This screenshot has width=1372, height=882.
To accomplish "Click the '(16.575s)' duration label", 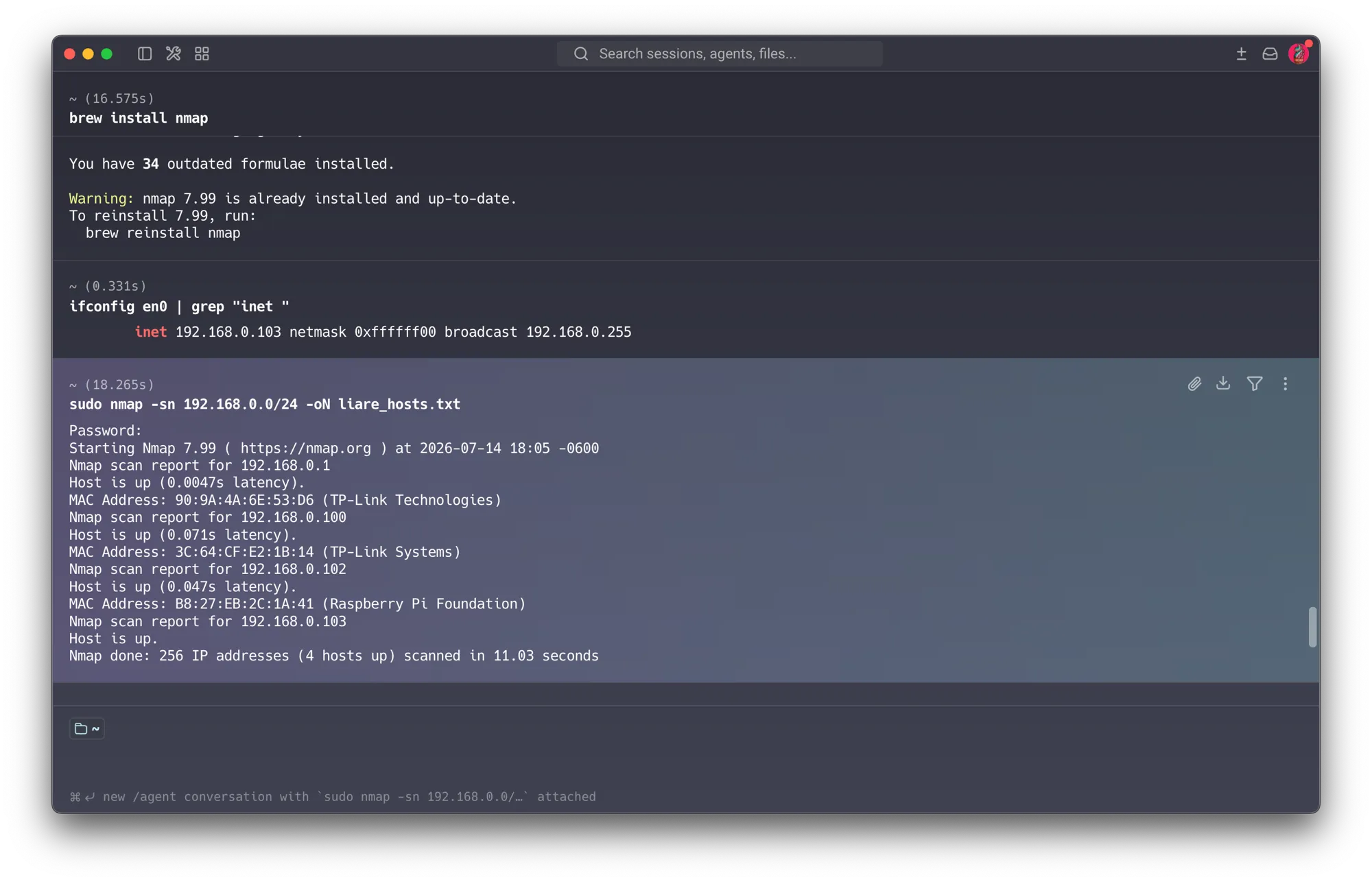I will click(x=119, y=99).
